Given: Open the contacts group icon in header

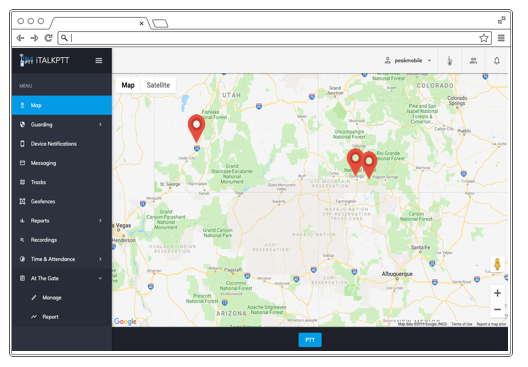Looking at the screenshot, I should pyautogui.click(x=473, y=61).
